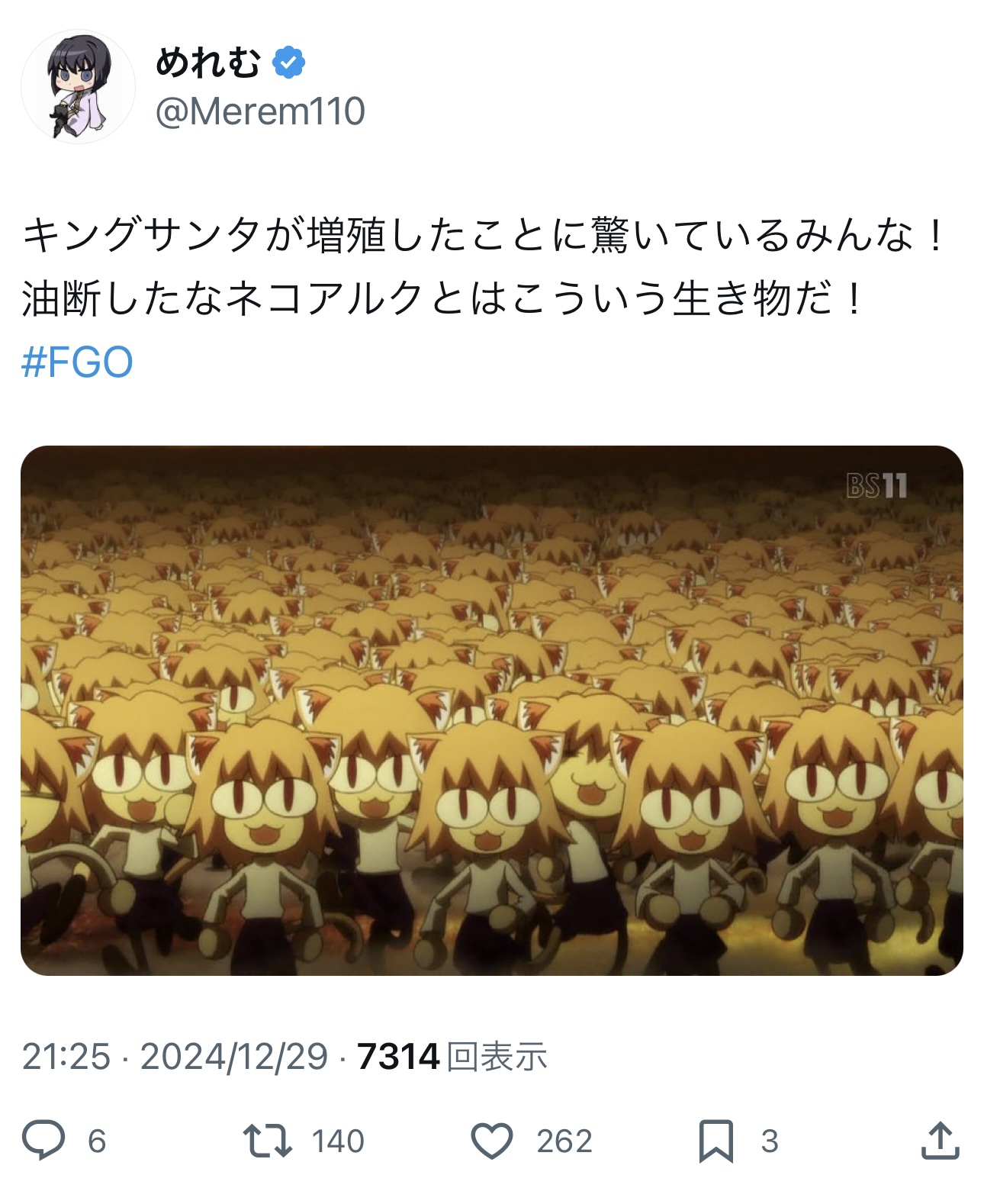
Task: Click the reply count 6
Action: point(97,1141)
